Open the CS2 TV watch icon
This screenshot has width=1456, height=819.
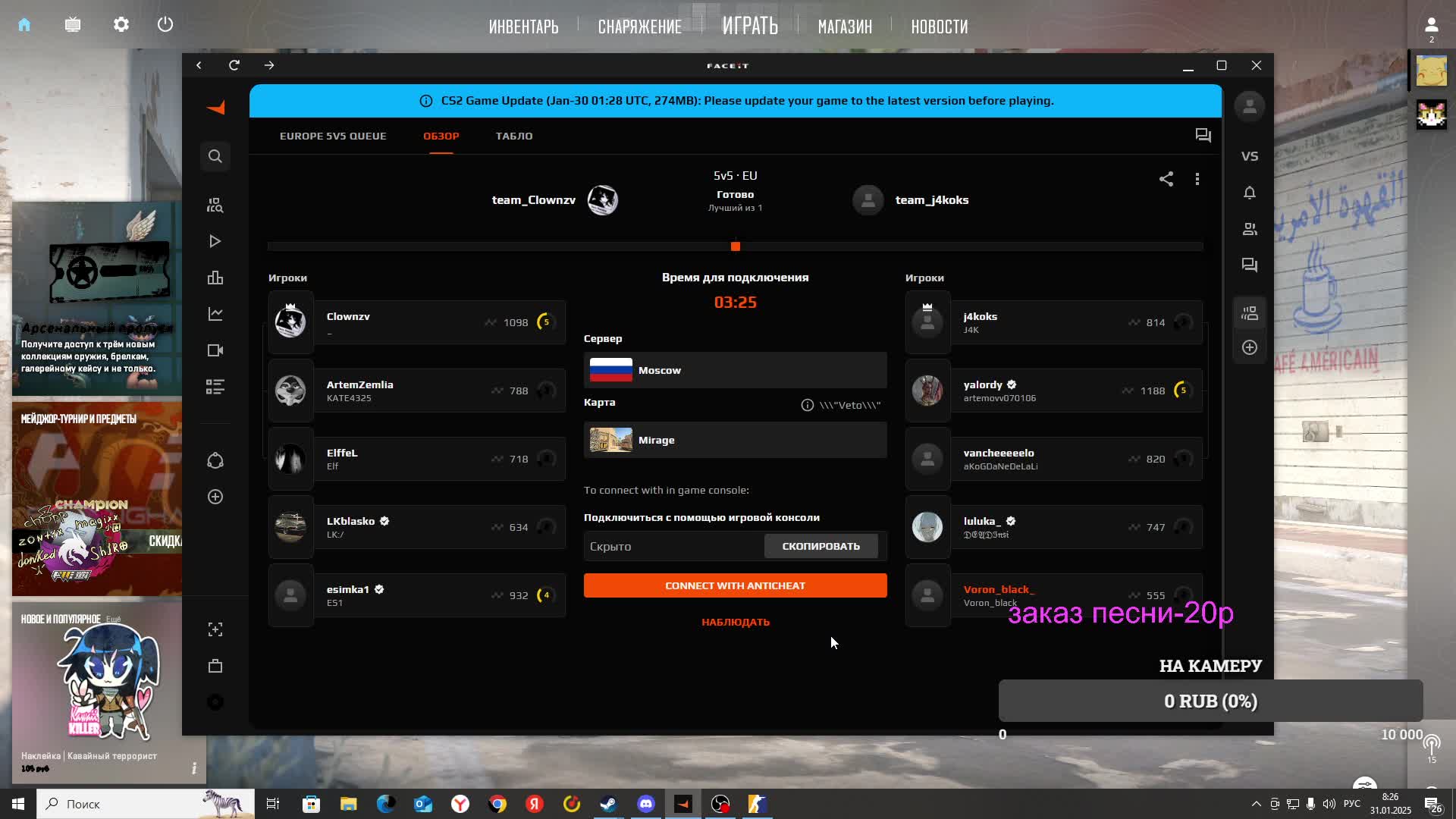pyautogui.click(x=73, y=24)
